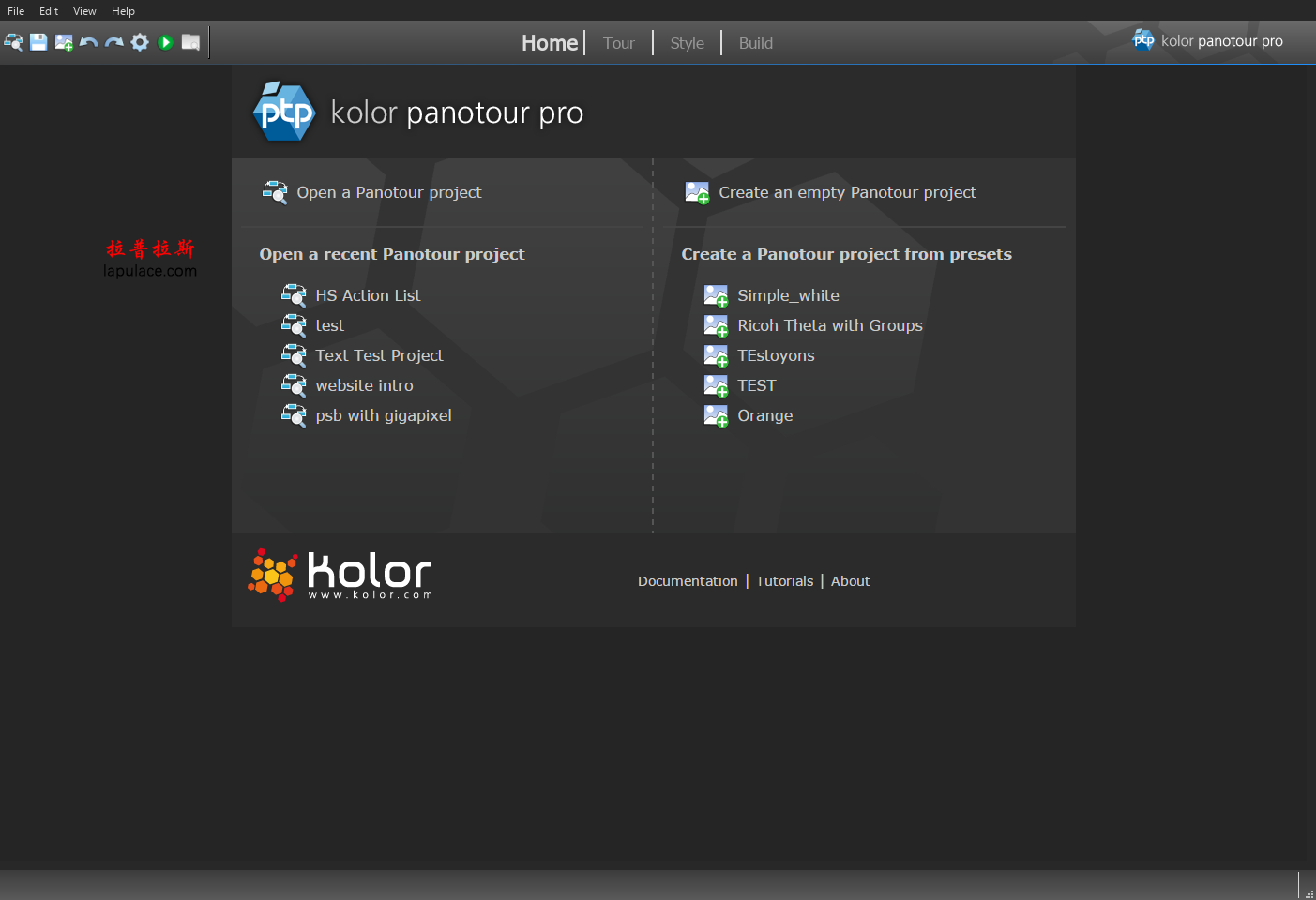Open an existing Panotour project via toolbar
1316x900 pixels.
13,42
